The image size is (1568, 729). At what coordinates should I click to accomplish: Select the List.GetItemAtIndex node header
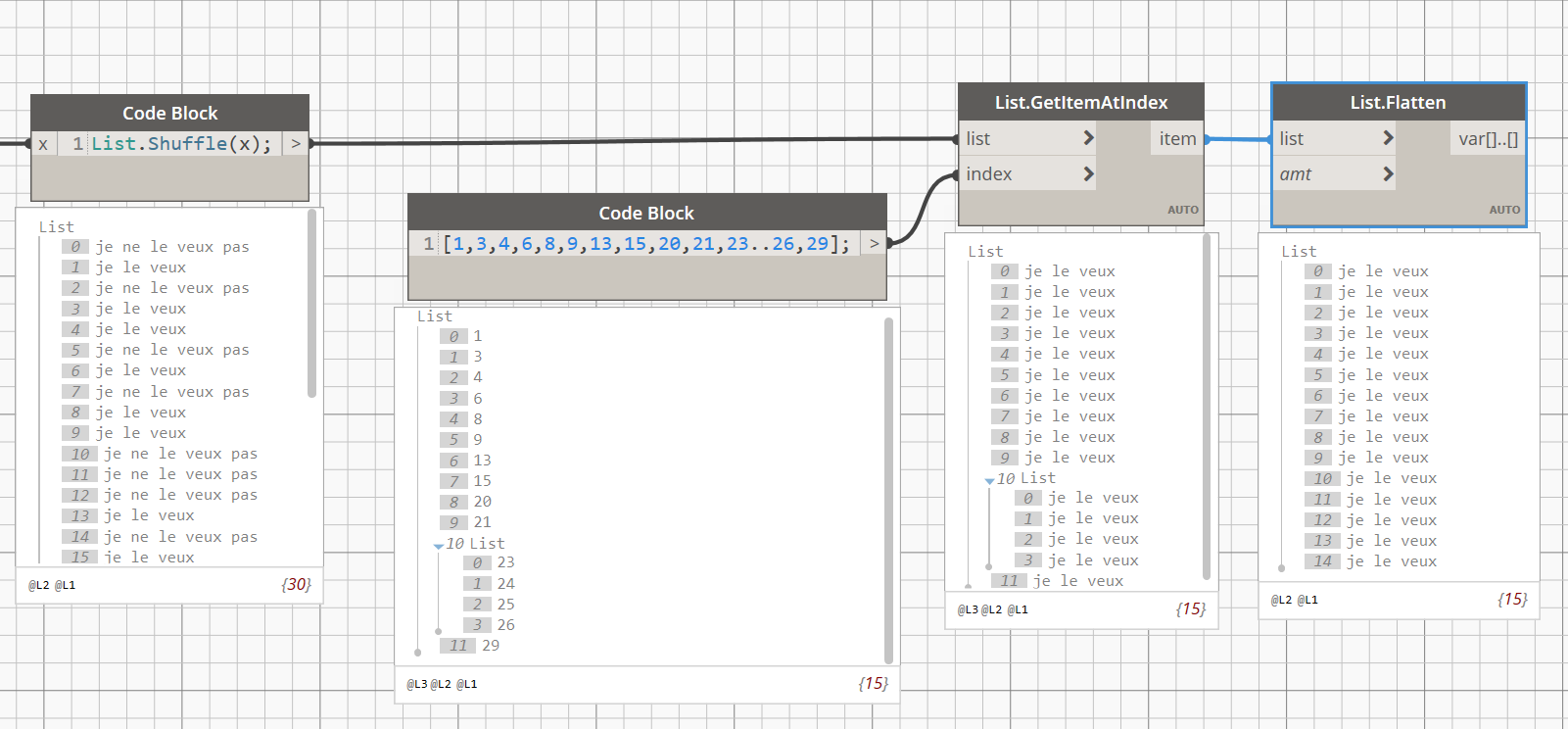(x=1081, y=102)
